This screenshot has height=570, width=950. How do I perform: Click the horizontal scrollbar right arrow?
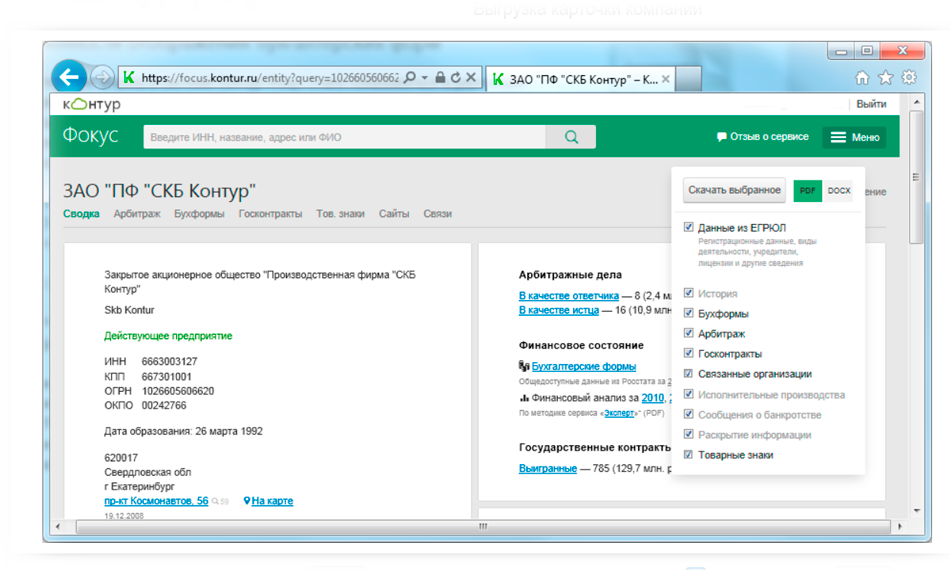pos(900,526)
